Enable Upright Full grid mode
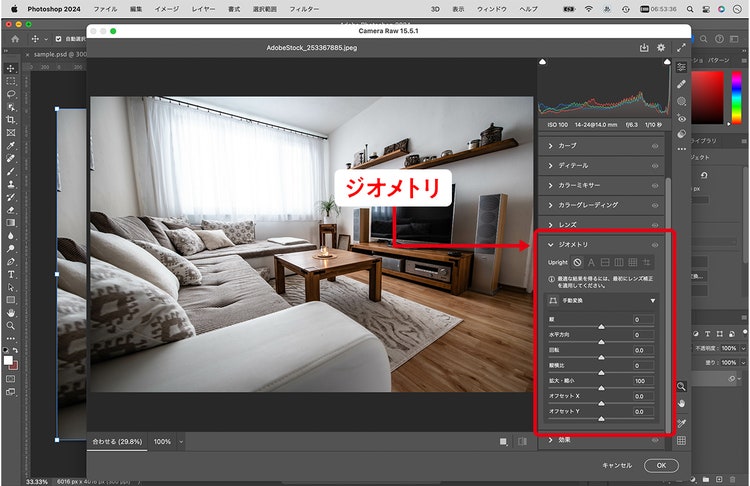This screenshot has width=750, height=486. coord(632,262)
